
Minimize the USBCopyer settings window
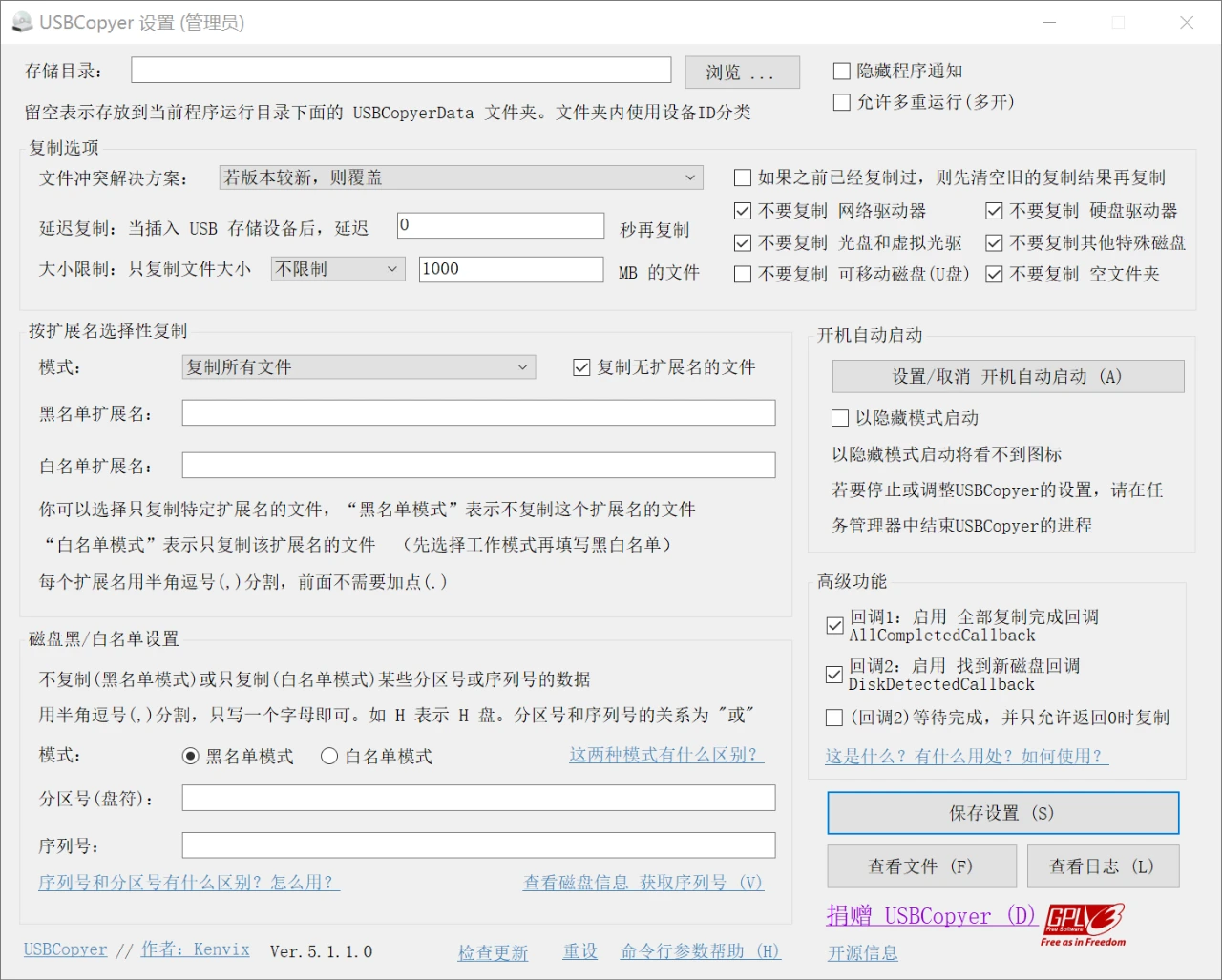click(x=1050, y=22)
